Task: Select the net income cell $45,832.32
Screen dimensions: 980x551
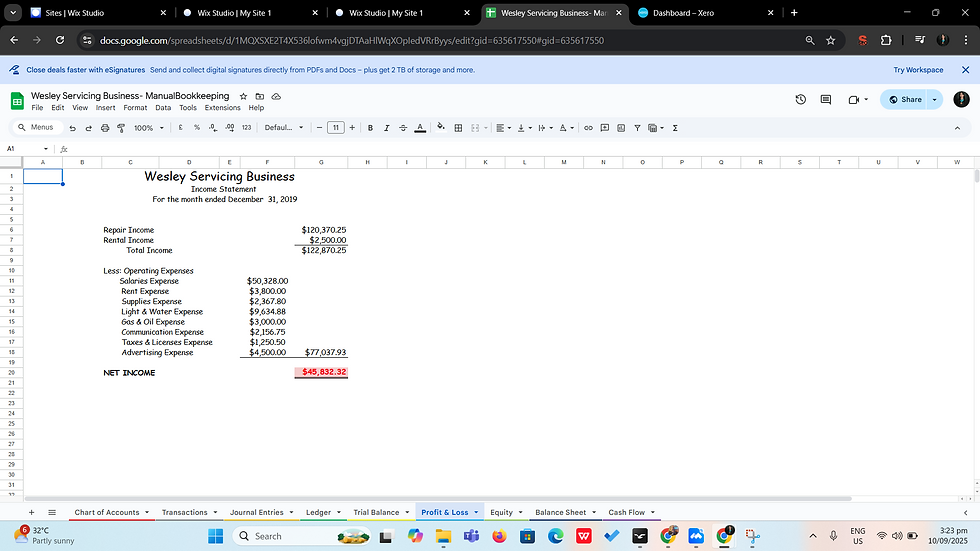Action: (321, 372)
